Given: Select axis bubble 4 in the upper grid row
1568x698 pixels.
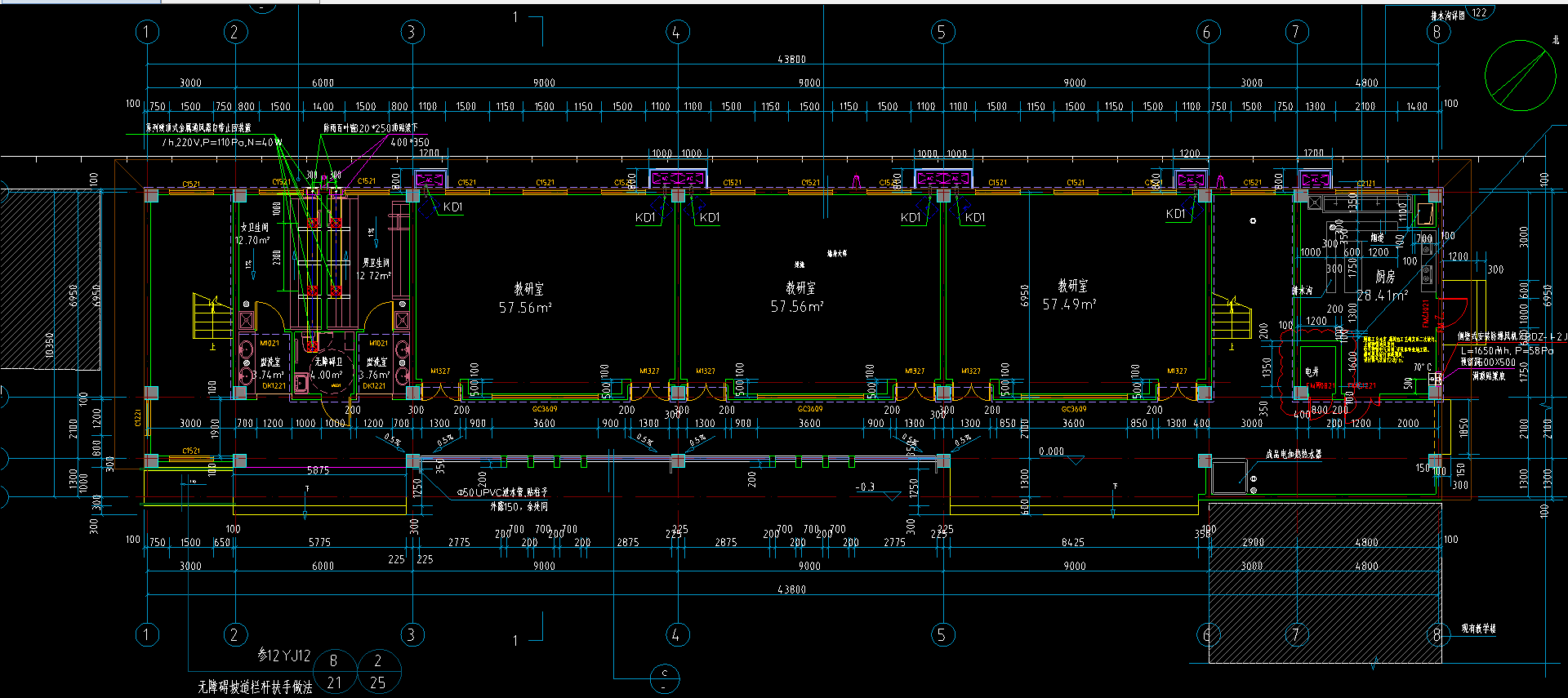Looking at the screenshot, I should [677, 32].
